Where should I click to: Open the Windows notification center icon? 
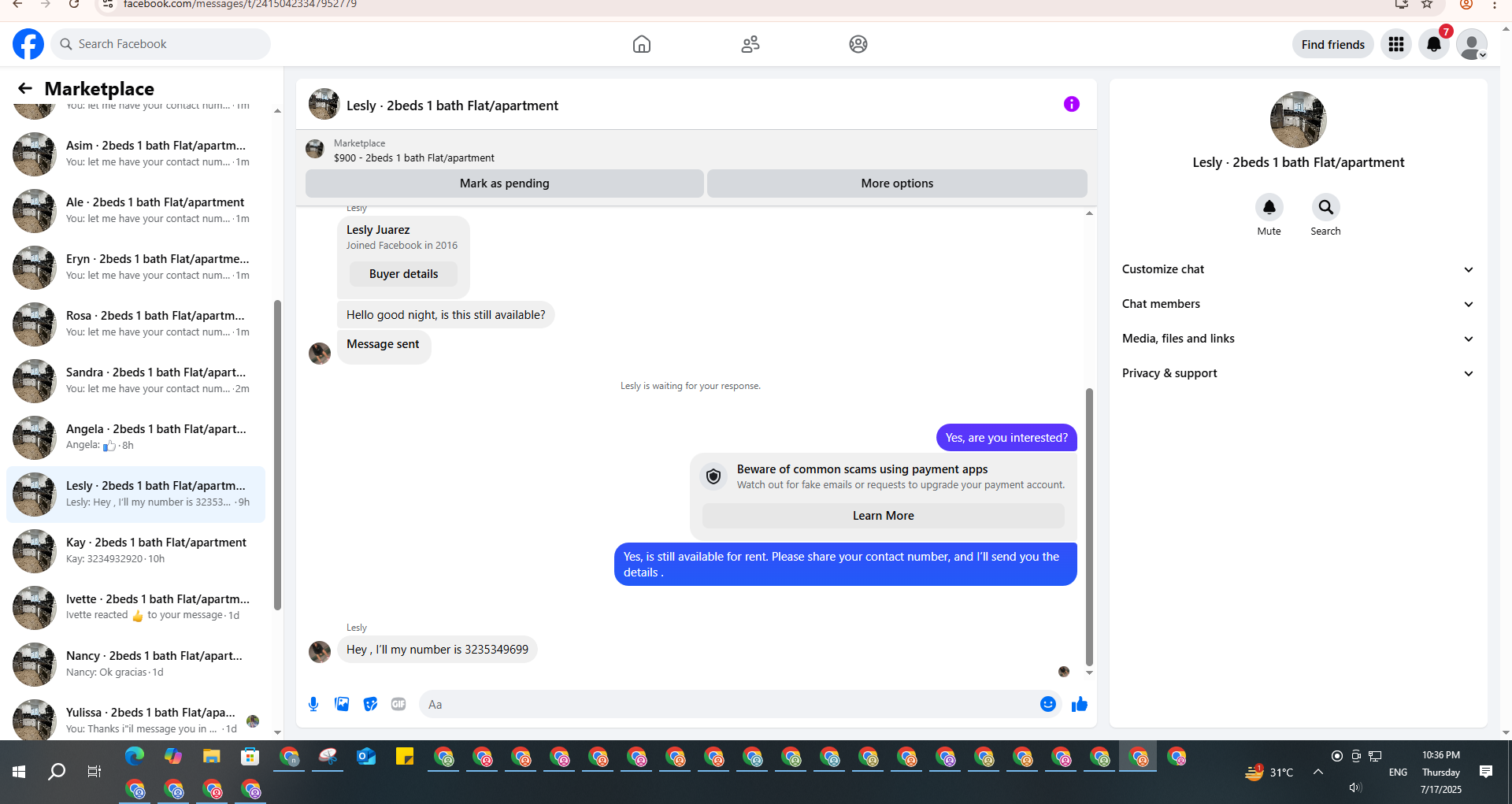tap(1486, 772)
